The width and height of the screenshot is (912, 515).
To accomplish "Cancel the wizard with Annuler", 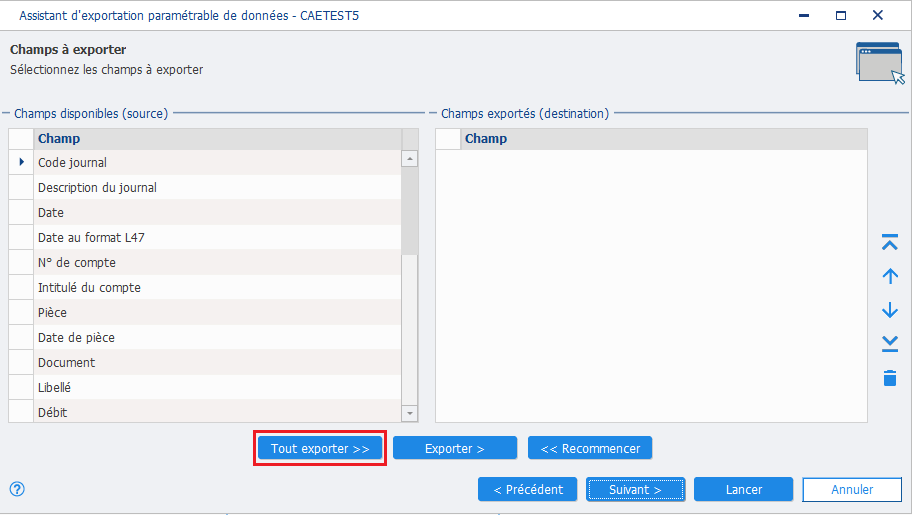I will click(x=852, y=489).
